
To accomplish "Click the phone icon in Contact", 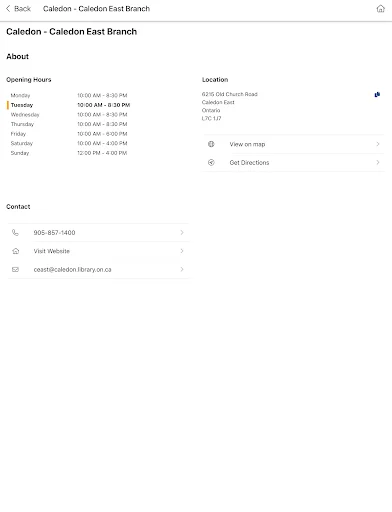I will (x=15, y=233).
